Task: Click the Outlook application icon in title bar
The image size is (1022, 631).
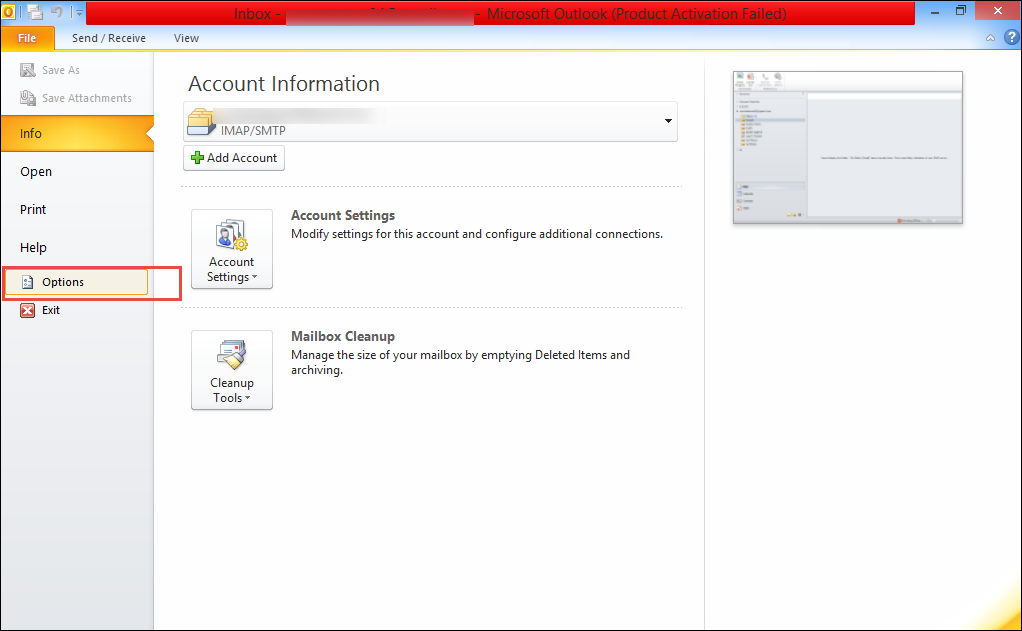Action: click(8, 12)
